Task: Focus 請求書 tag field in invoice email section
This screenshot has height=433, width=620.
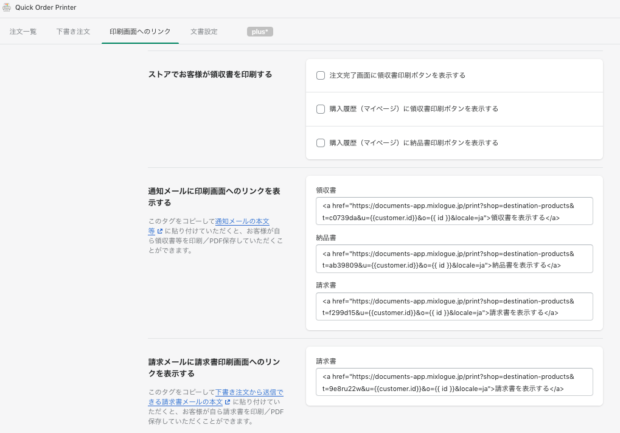Action: point(454,382)
